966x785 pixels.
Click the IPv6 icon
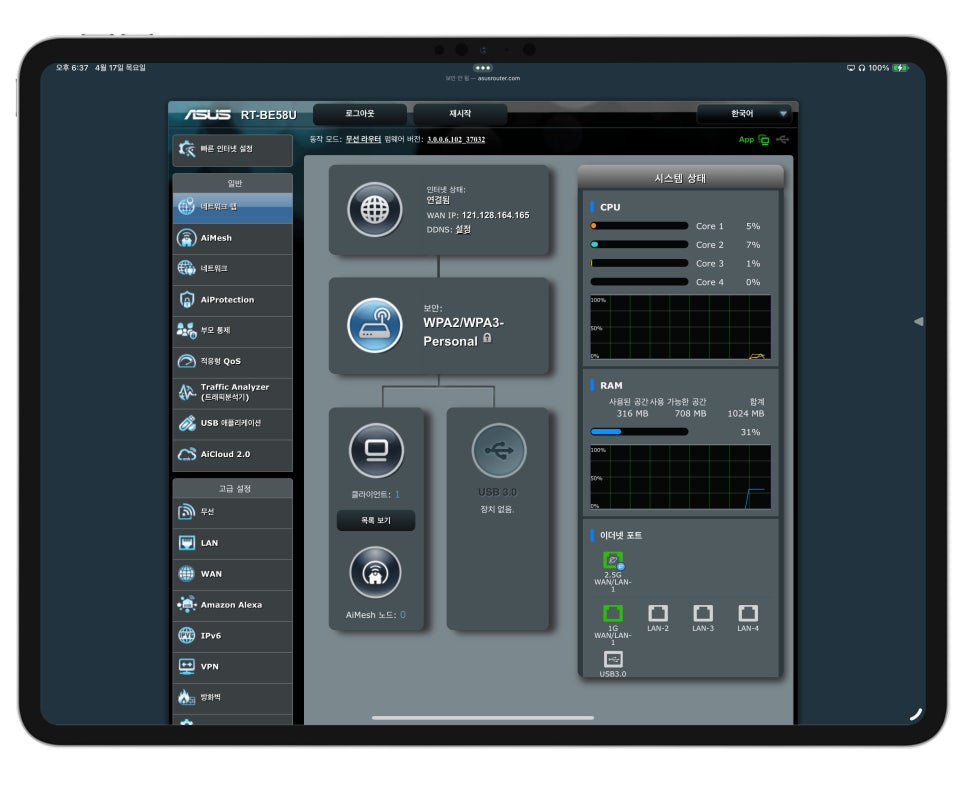point(186,635)
